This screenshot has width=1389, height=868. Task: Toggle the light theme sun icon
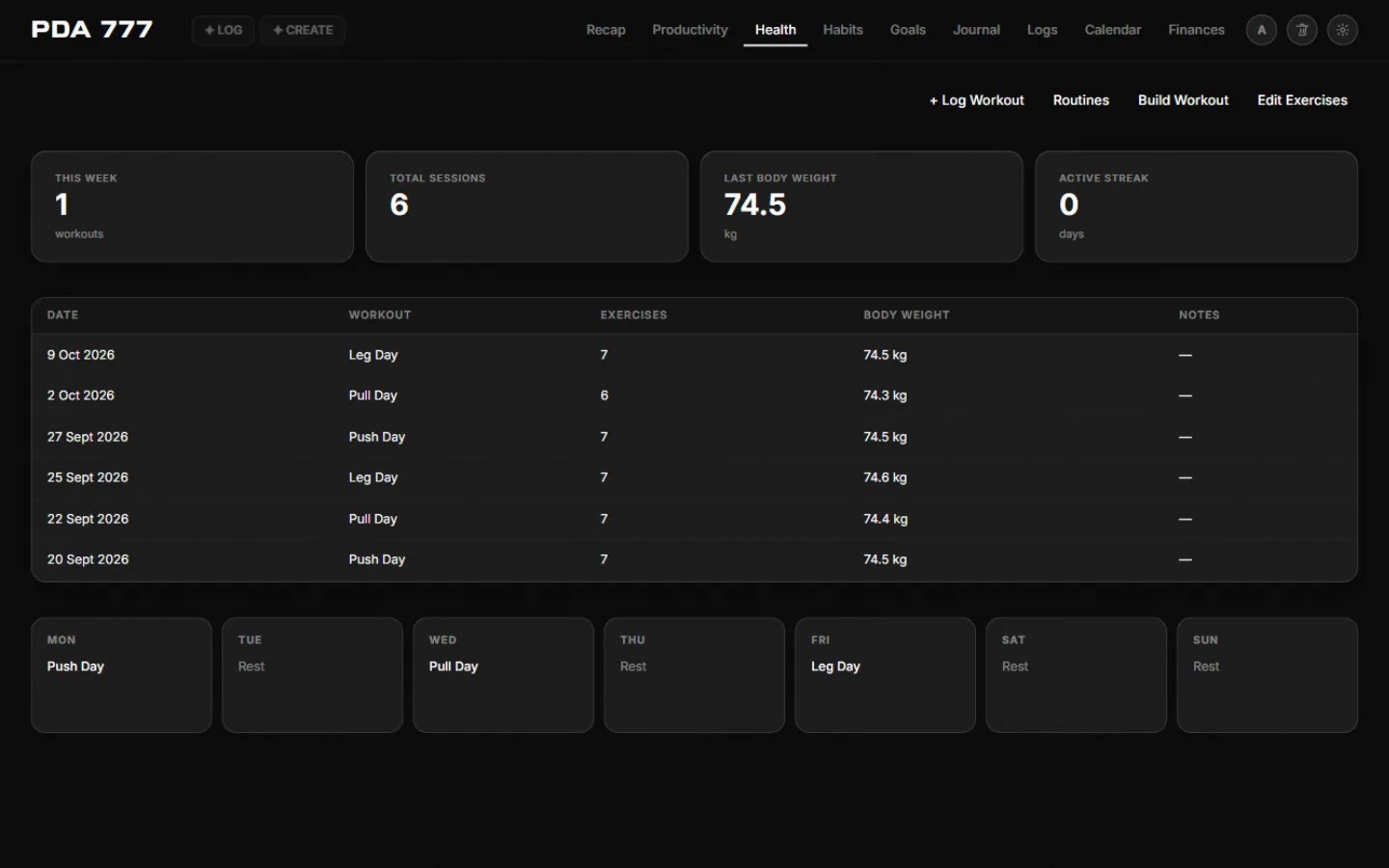coord(1342,30)
